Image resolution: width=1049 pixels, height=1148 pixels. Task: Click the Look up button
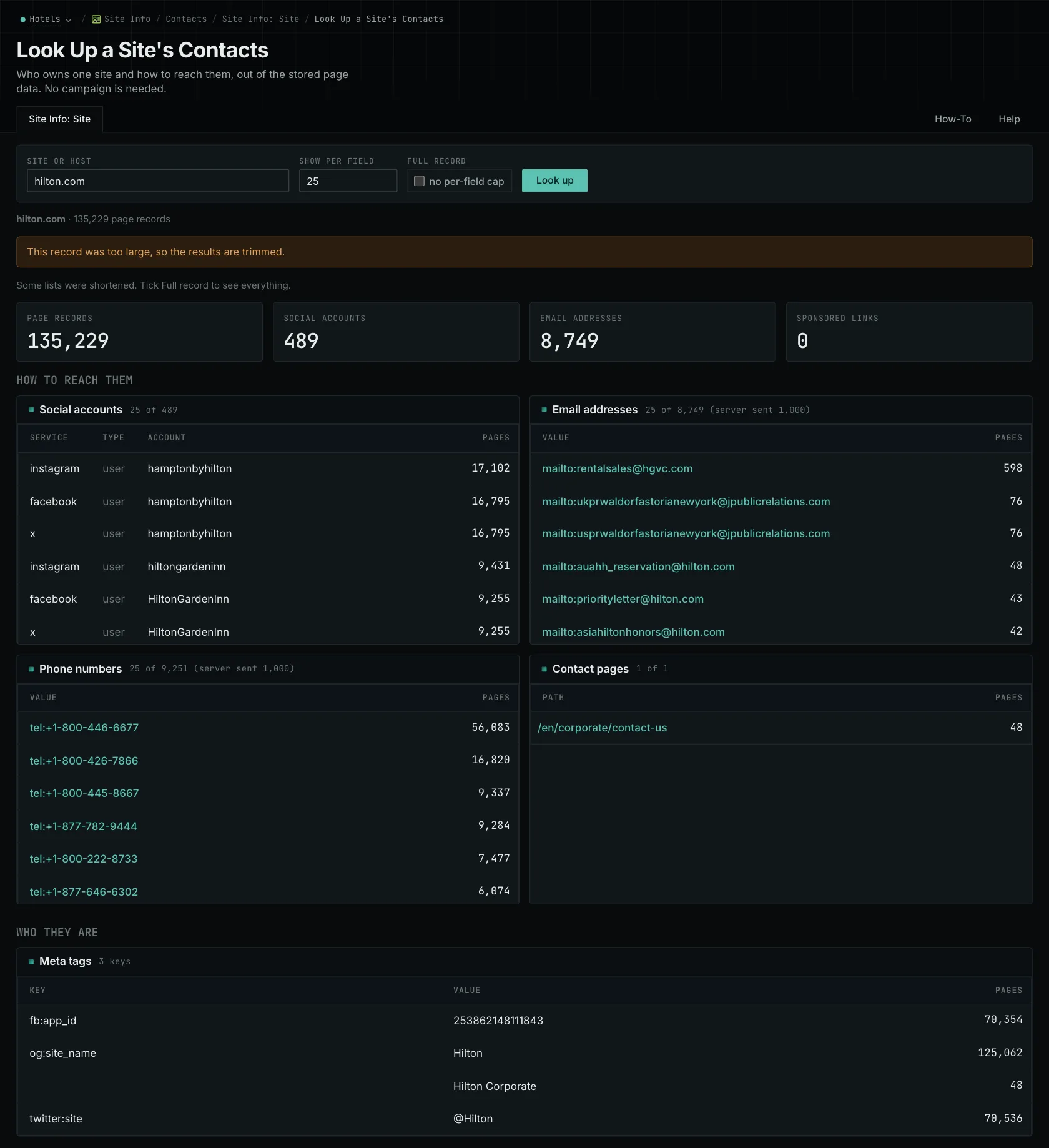coord(554,181)
